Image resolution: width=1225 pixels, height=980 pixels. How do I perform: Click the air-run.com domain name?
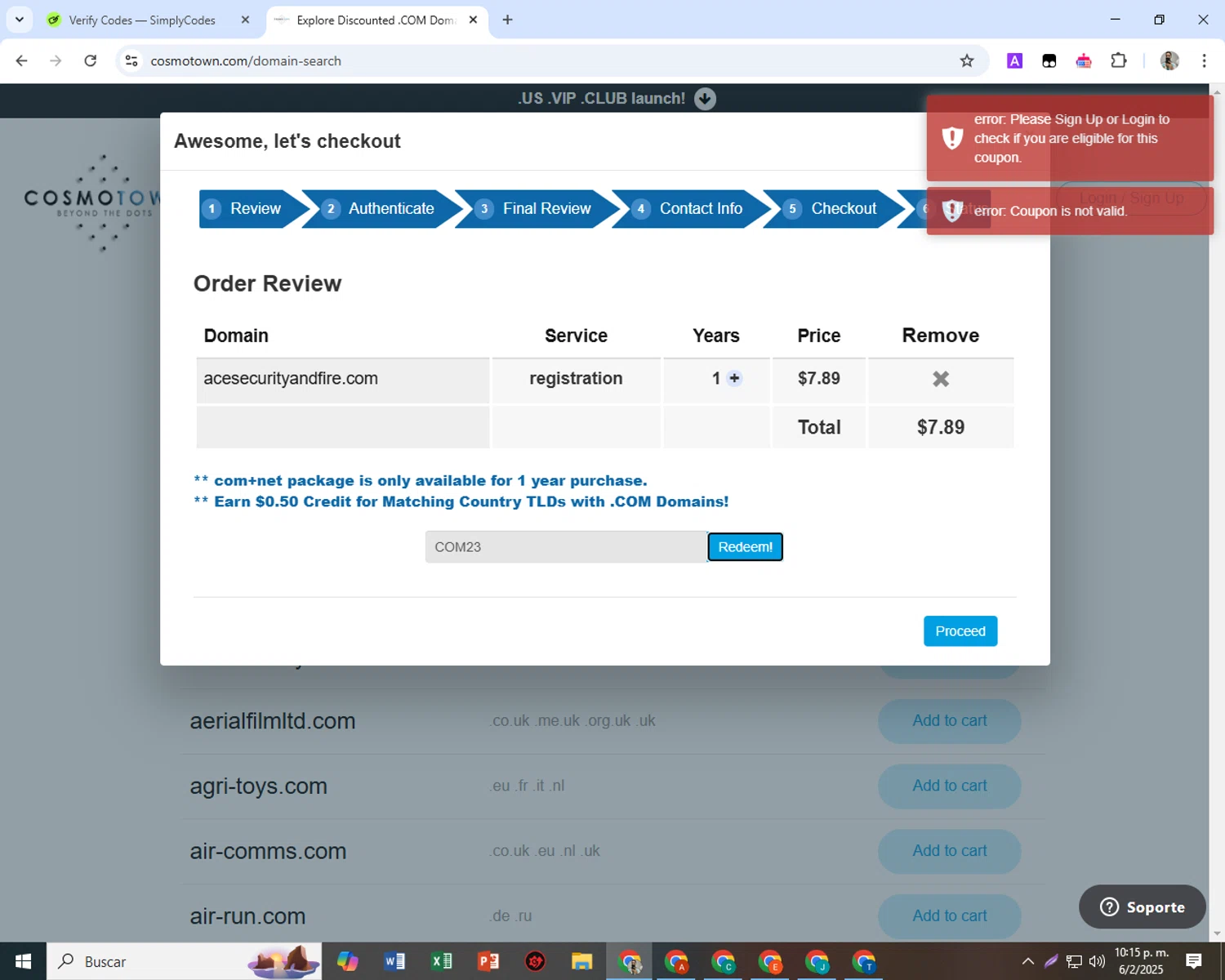pos(247,916)
